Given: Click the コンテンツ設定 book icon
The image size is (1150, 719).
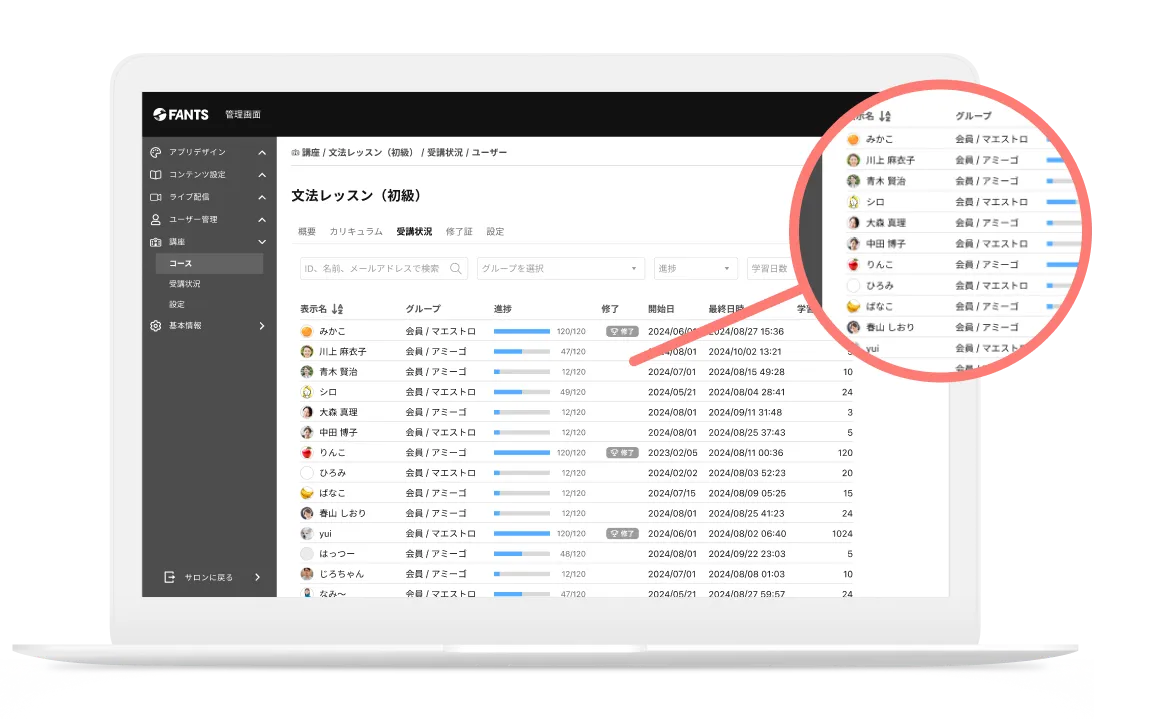Looking at the screenshot, I should tap(155, 175).
